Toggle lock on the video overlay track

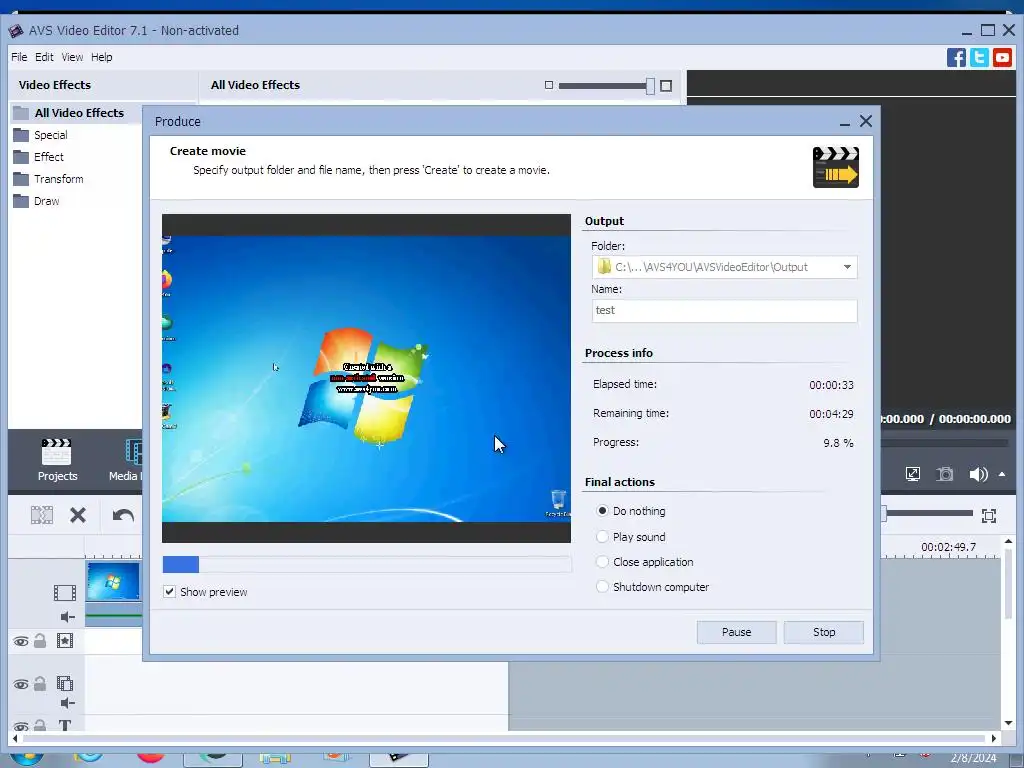tap(40, 684)
